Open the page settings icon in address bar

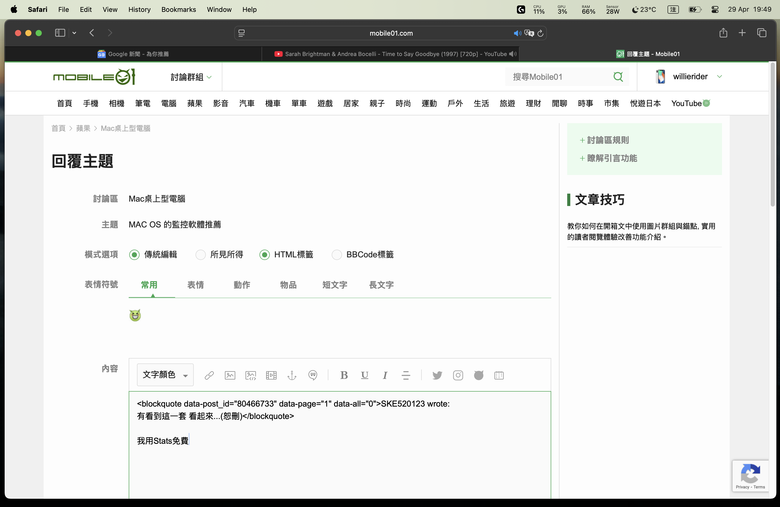(x=242, y=33)
